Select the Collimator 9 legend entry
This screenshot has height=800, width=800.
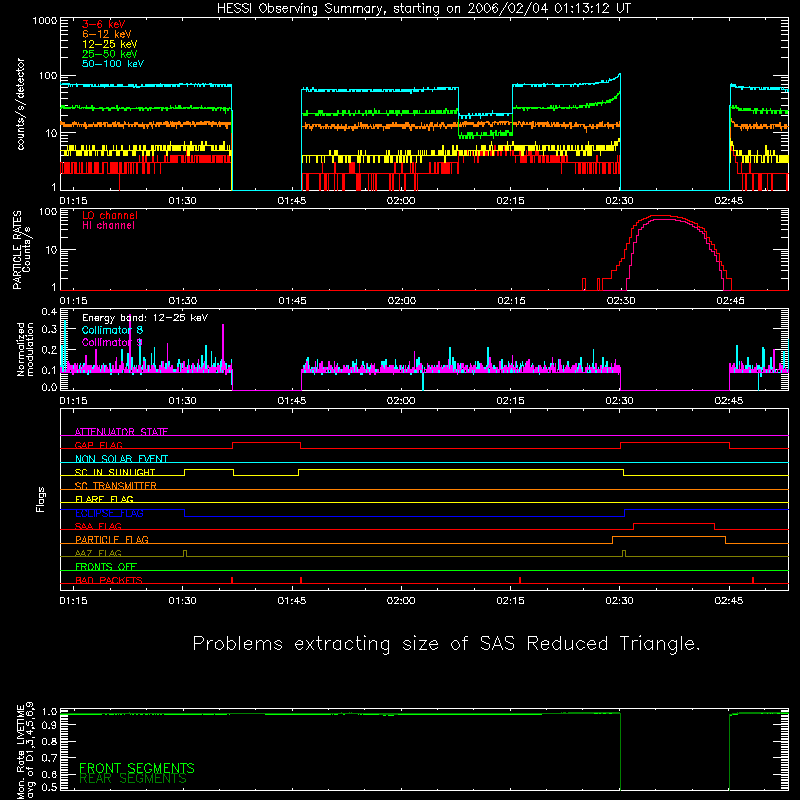coord(112,342)
